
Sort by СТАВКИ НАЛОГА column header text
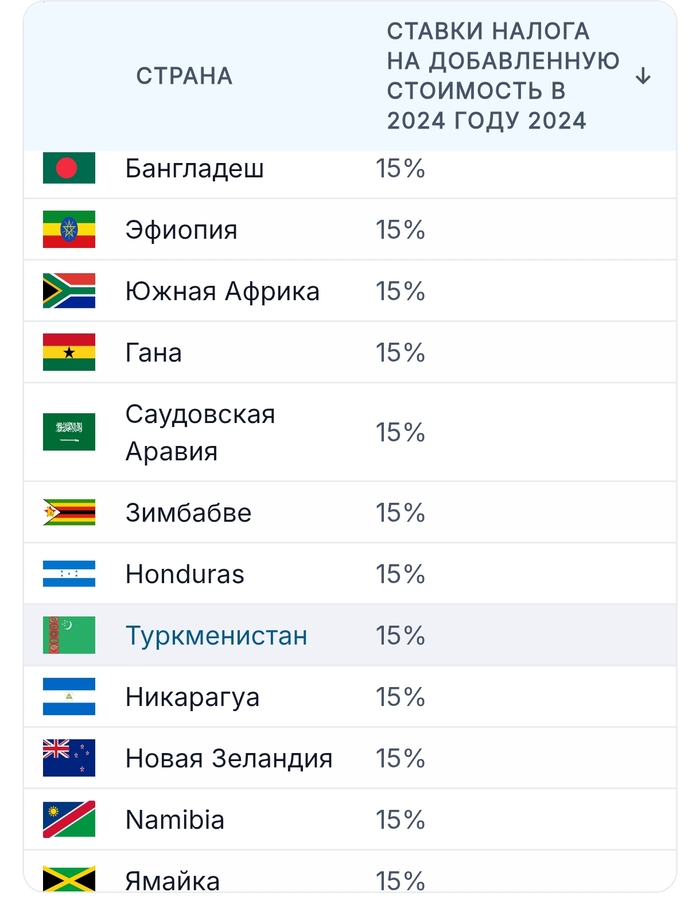[502, 76]
